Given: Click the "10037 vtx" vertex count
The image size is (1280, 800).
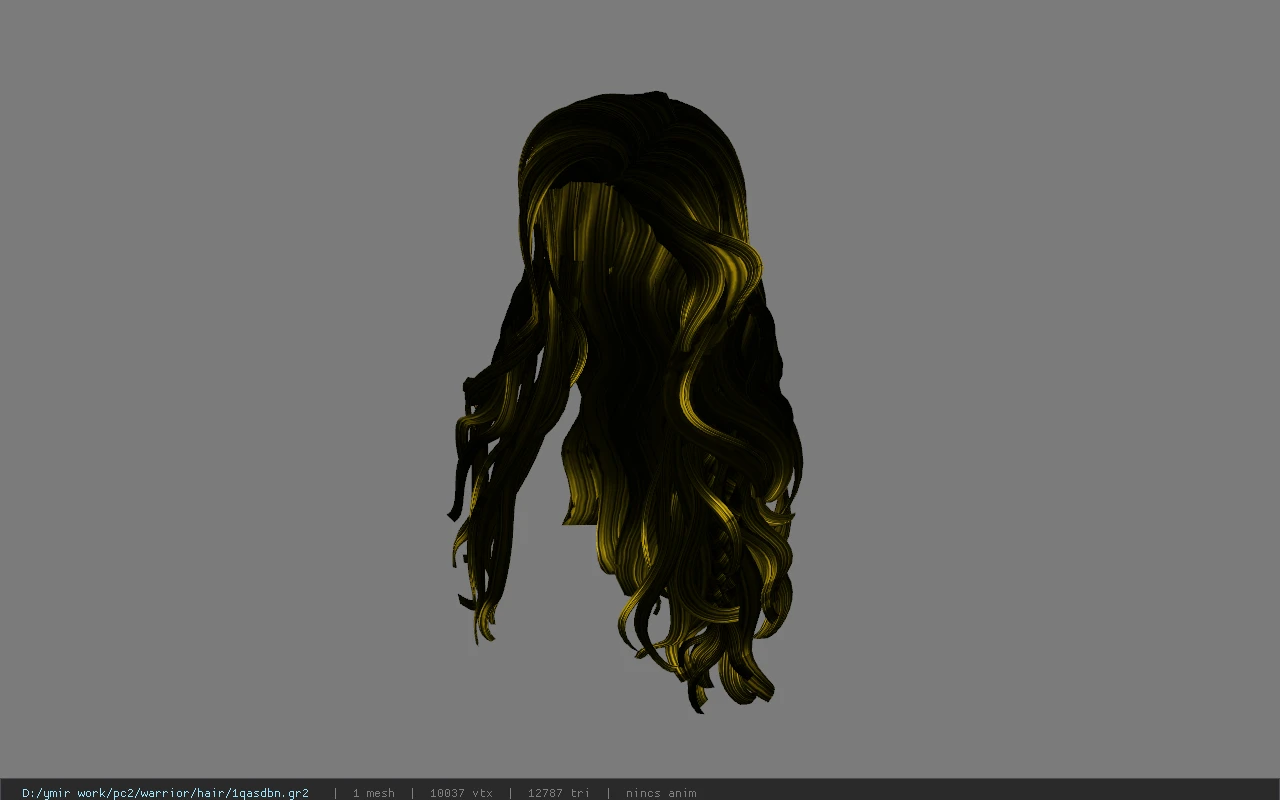Looking at the screenshot, I should point(461,793).
